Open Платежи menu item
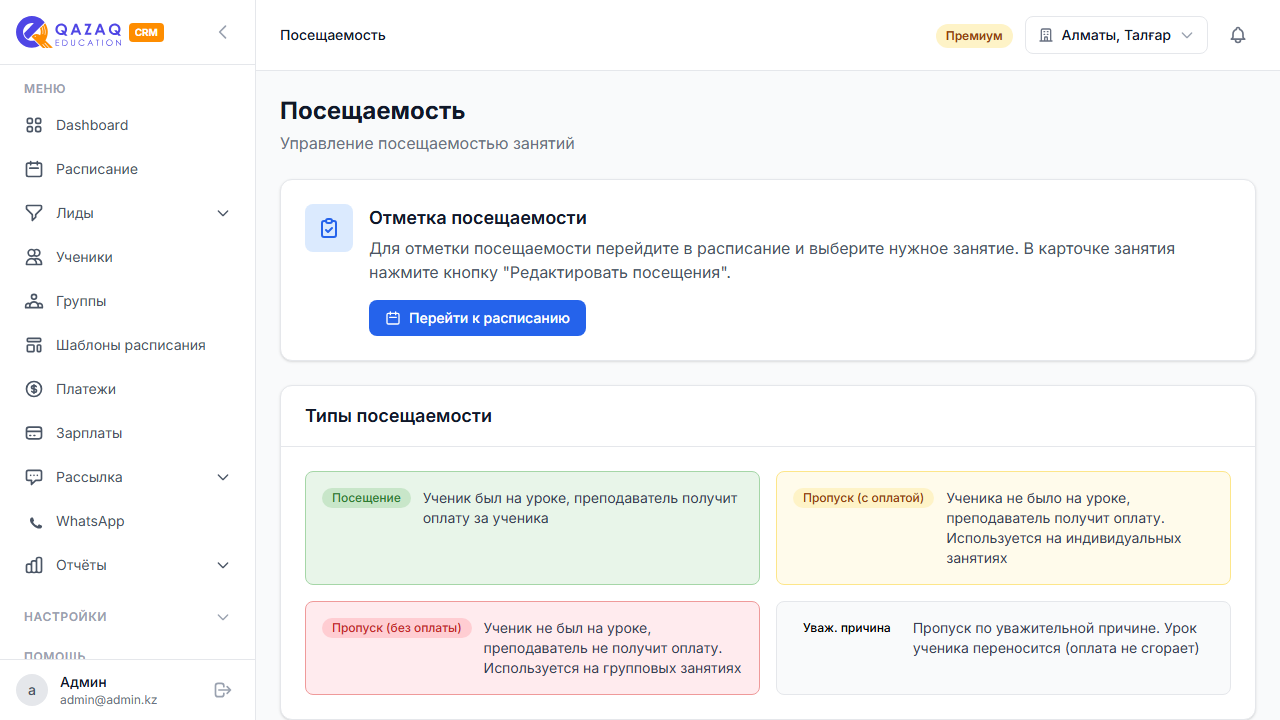The width and height of the screenshot is (1280, 720). coord(128,389)
